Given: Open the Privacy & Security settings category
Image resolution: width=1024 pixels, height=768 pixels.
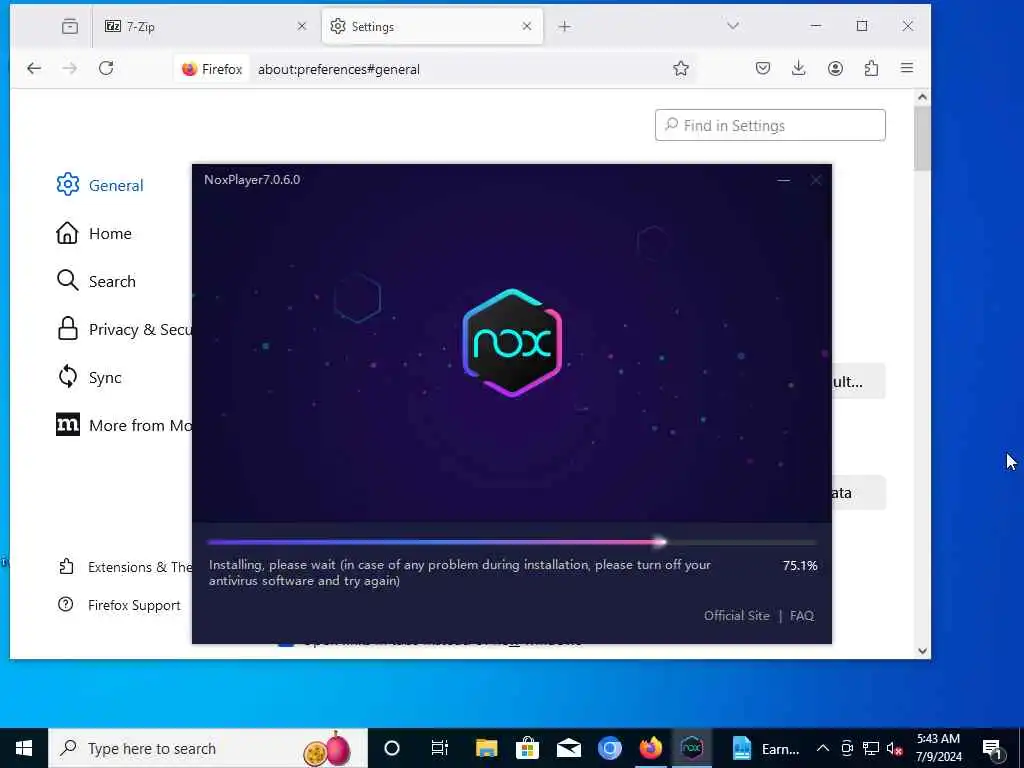Looking at the screenshot, I should (124, 329).
